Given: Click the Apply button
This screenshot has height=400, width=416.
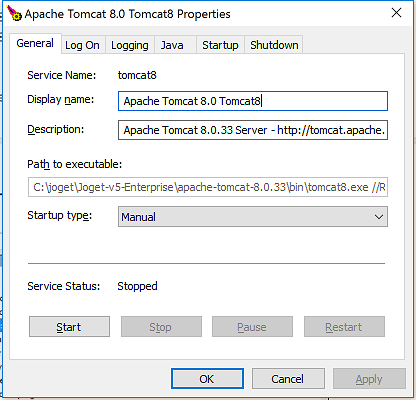Looking at the screenshot, I should (x=369, y=379).
